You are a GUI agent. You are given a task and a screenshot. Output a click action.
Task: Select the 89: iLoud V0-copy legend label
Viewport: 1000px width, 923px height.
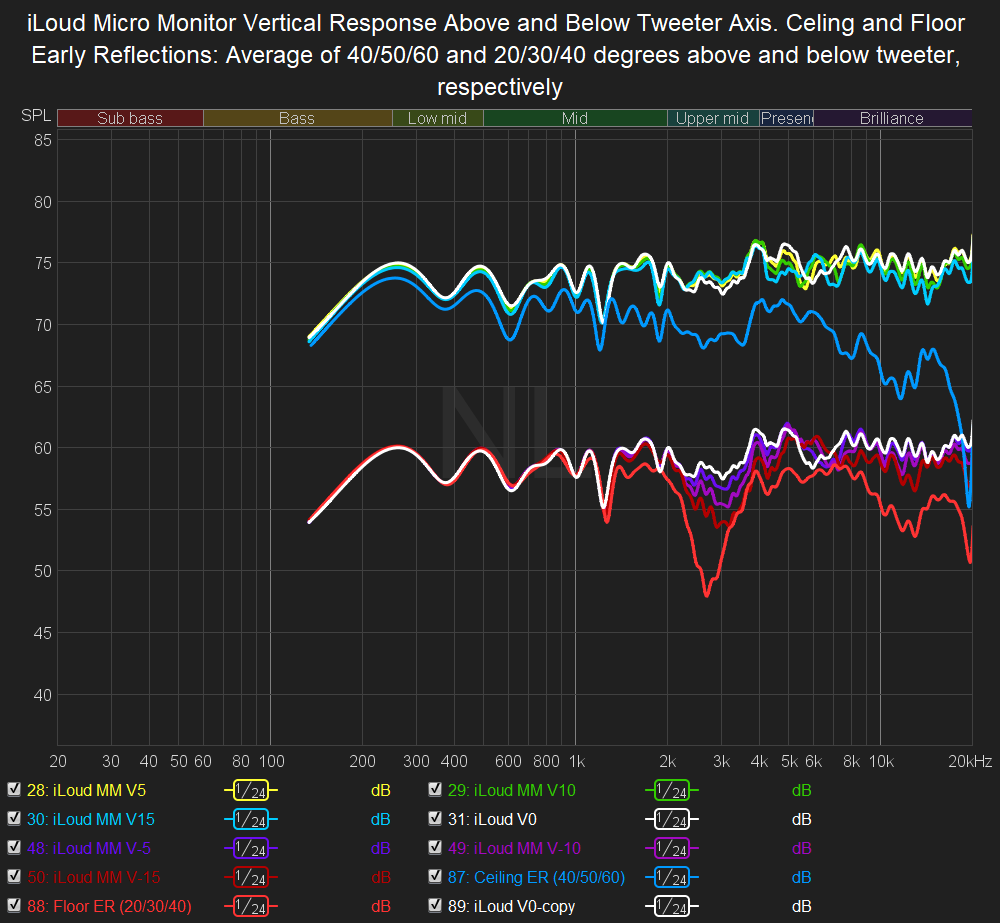511,906
